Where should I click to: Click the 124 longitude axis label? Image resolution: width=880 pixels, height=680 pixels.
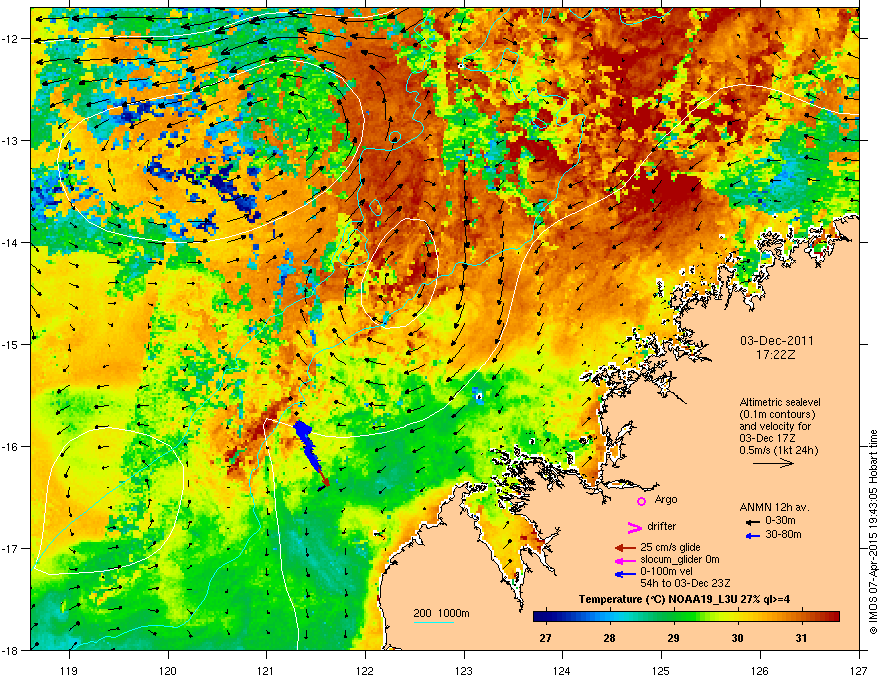pyautogui.click(x=562, y=670)
